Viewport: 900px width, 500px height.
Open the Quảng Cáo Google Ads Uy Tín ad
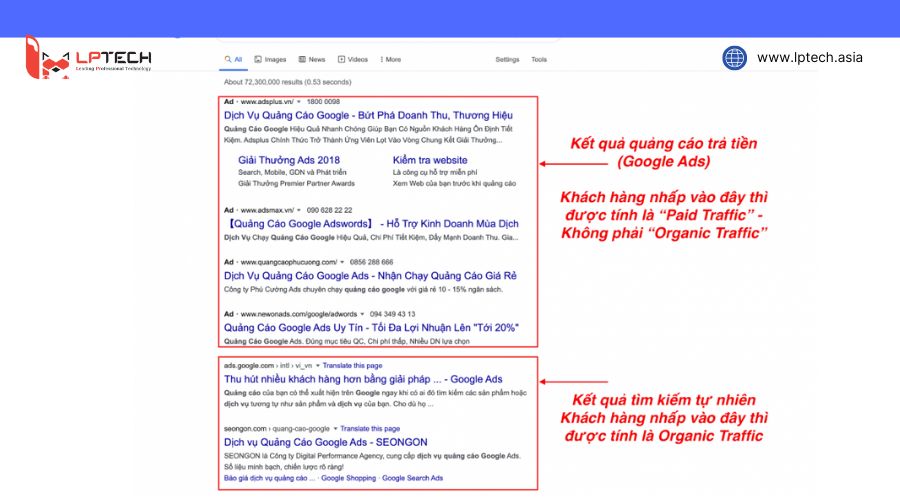[x=371, y=327]
